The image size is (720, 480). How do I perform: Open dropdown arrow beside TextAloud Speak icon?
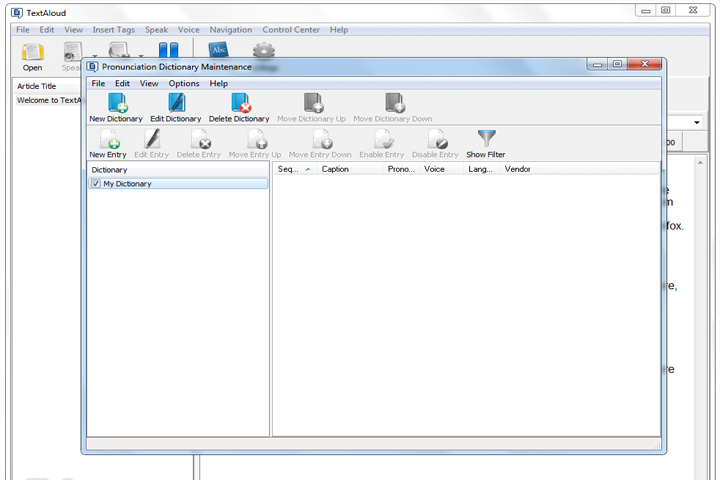pos(95,56)
